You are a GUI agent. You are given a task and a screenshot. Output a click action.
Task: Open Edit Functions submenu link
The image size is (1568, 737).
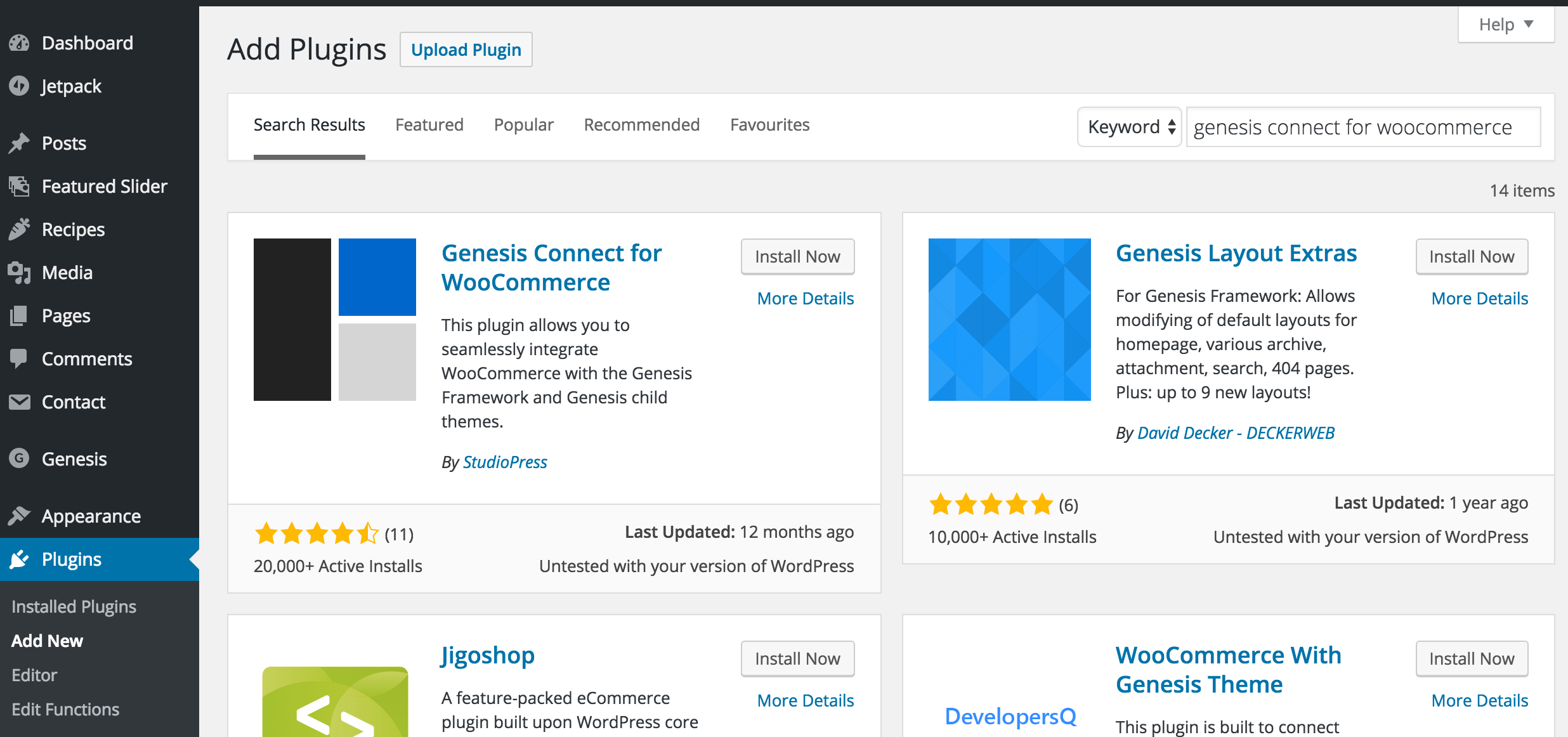[x=65, y=710]
